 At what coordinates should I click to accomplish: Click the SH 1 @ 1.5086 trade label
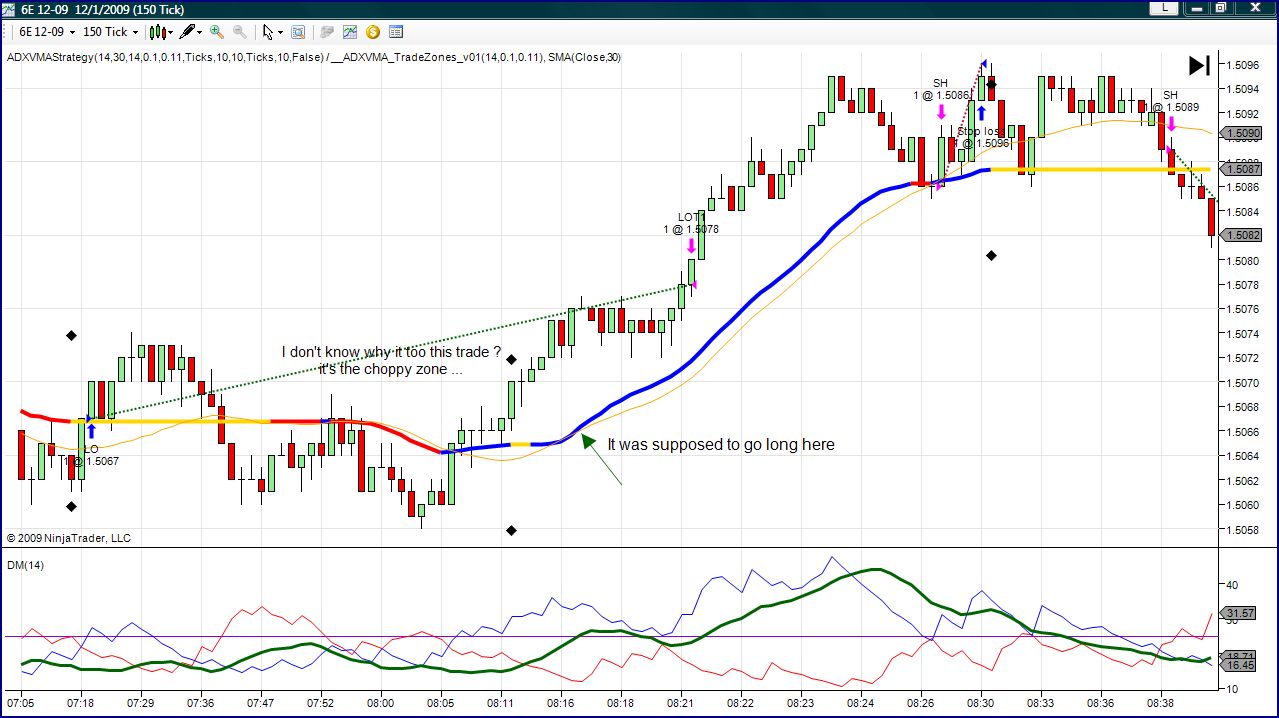[x=941, y=89]
